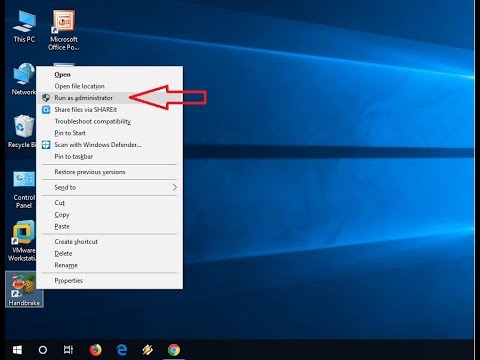The height and width of the screenshot is (360, 480).
Task: Launch Microsoft Edge from the taskbar
Action: click(x=122, y=350)
